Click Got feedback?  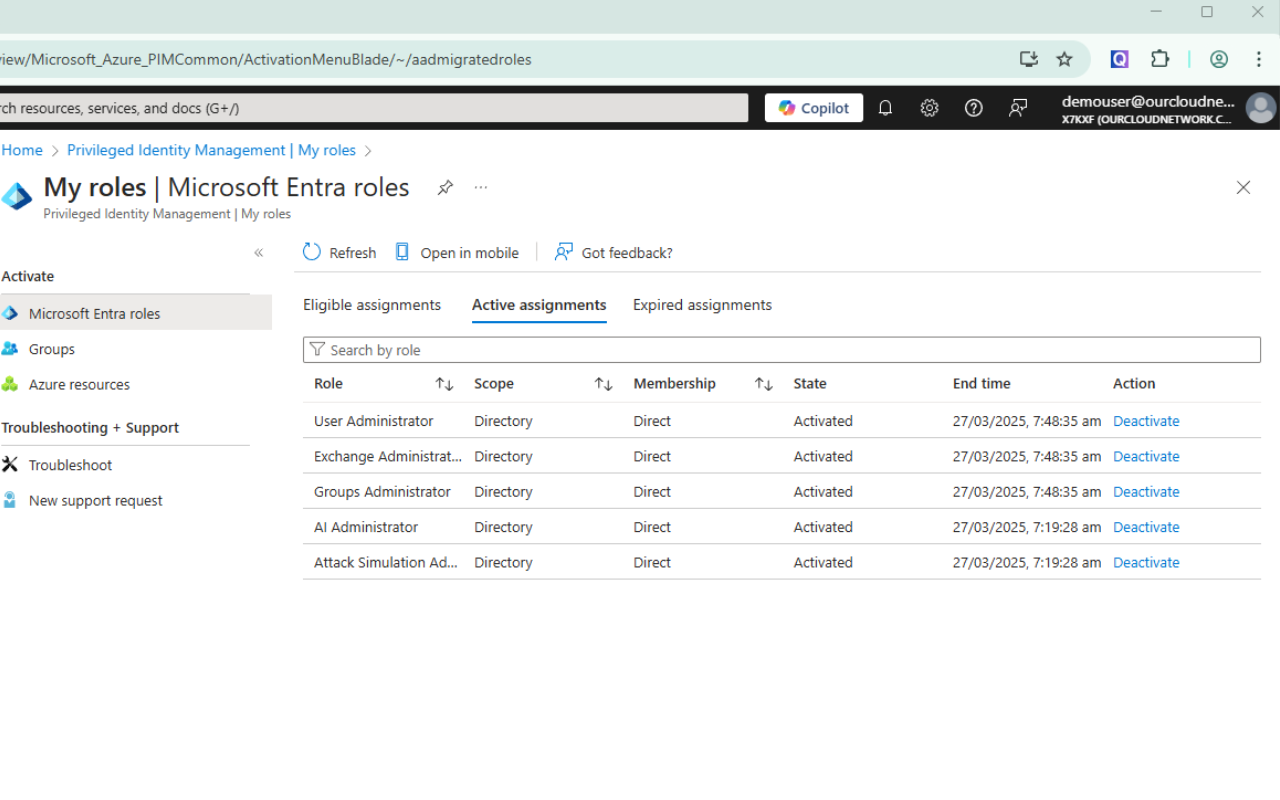(x=613, y=253)
